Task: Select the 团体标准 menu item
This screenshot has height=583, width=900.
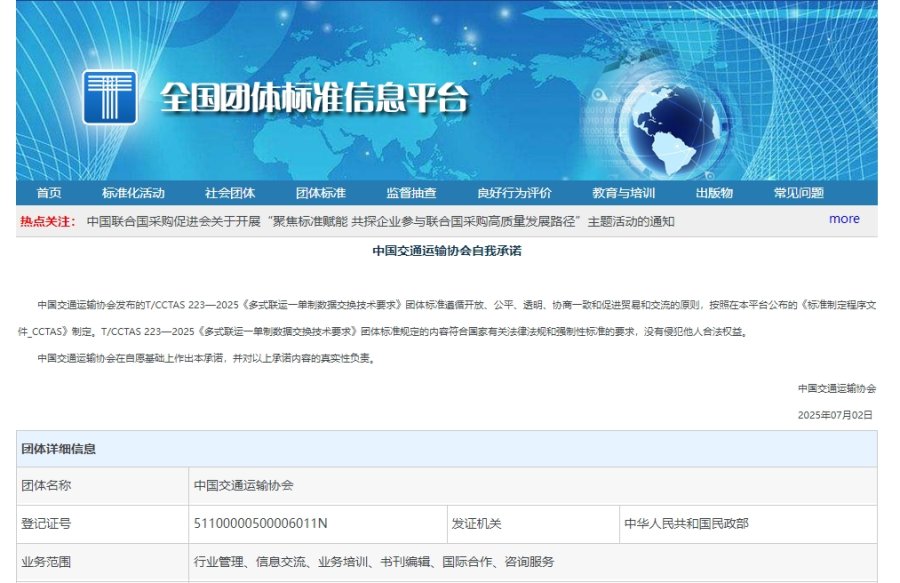Action: point(321,193)
